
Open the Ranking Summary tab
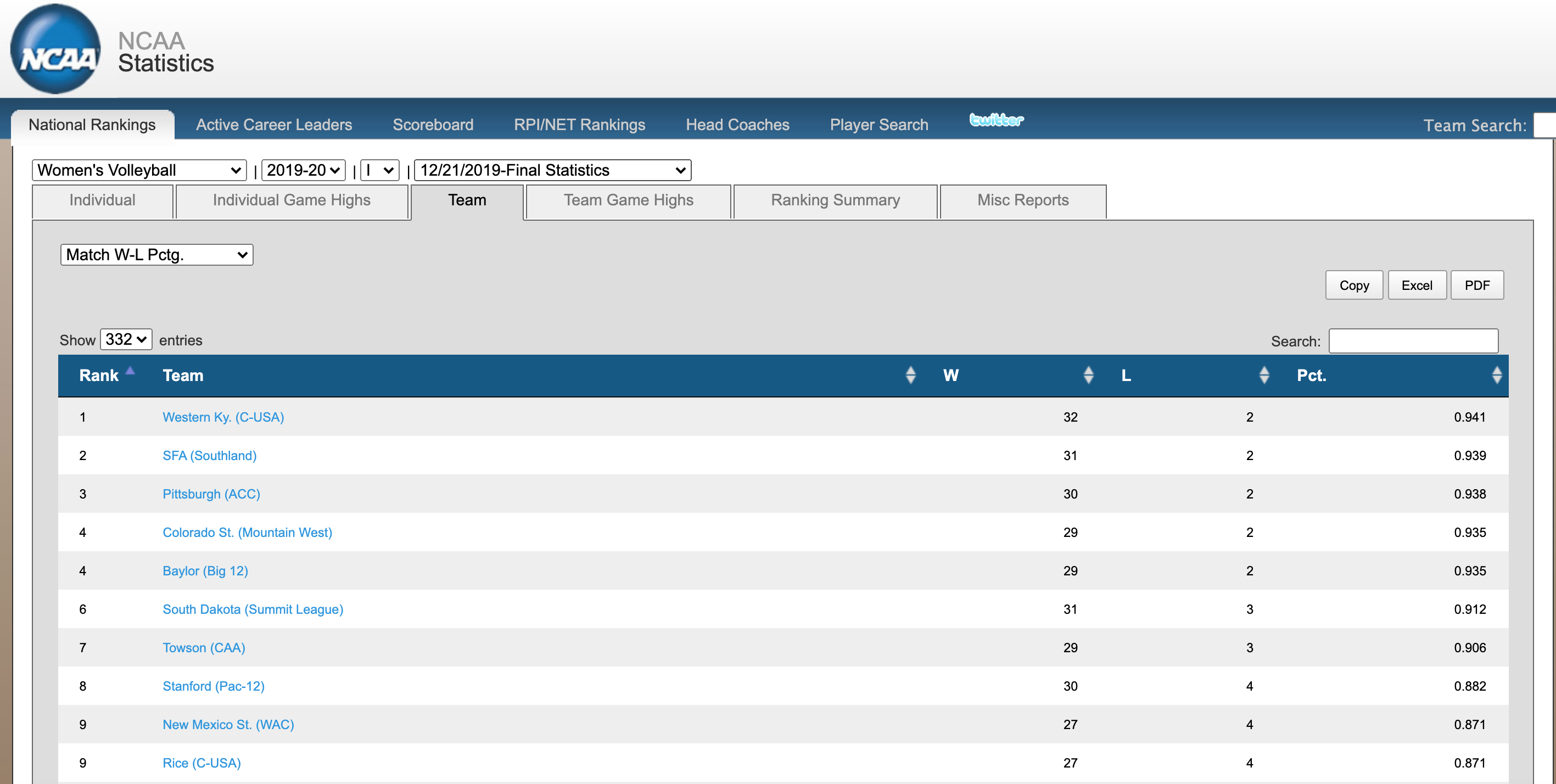pos(835,200)
